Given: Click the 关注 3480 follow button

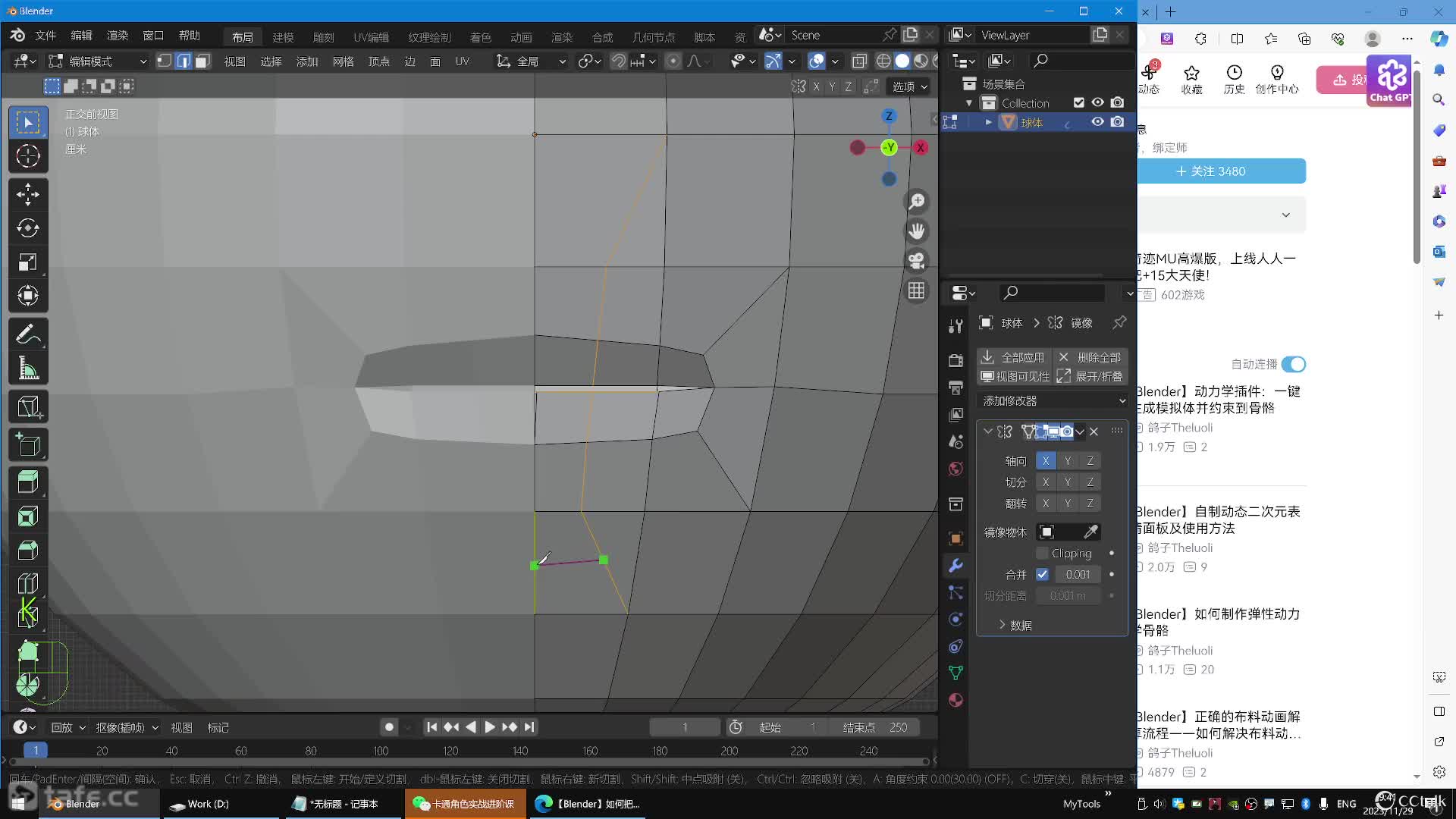Looking at the screenshot, I should (1220, 171).
